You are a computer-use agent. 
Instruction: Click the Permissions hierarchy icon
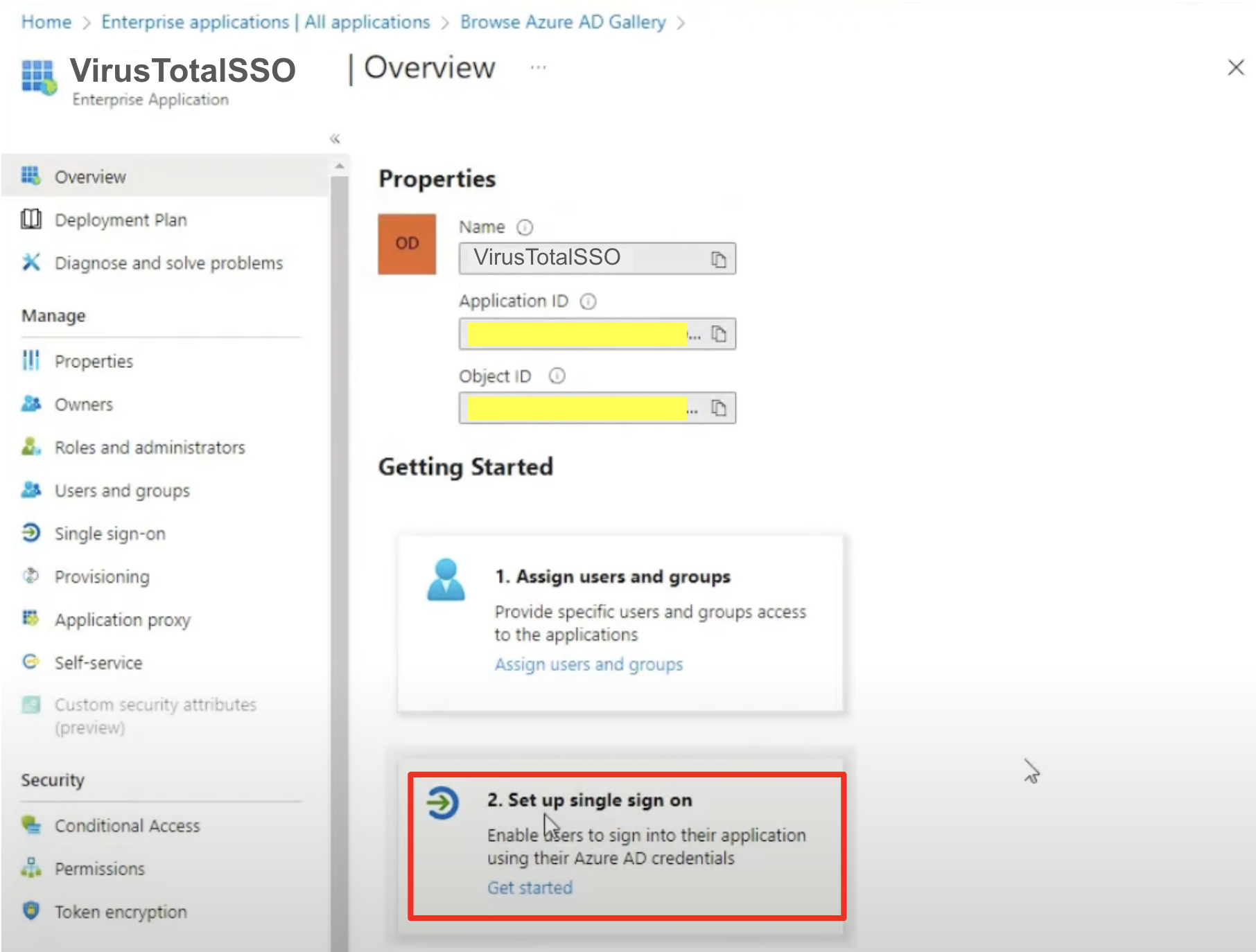click(x=30, y=867)
